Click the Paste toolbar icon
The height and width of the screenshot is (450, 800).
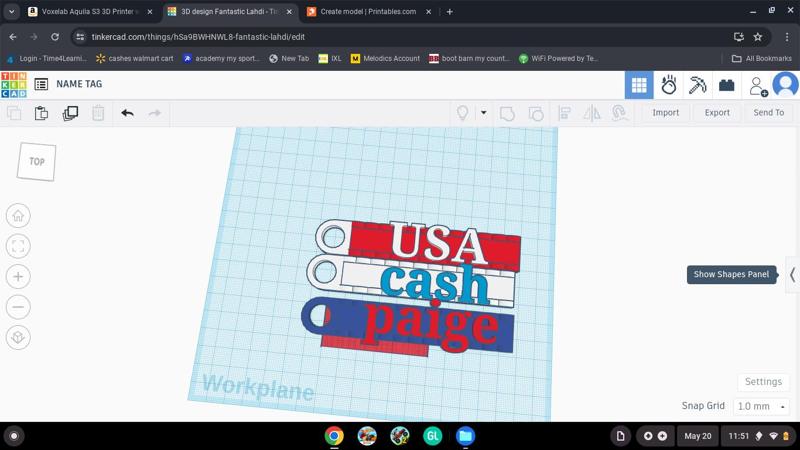click(41, 113)
